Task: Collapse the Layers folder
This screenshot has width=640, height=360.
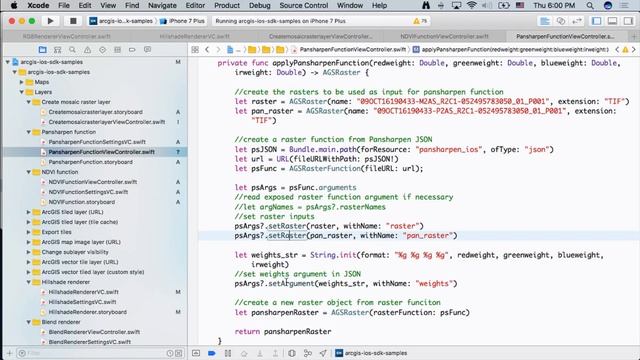Action: (x=22, y=92)
